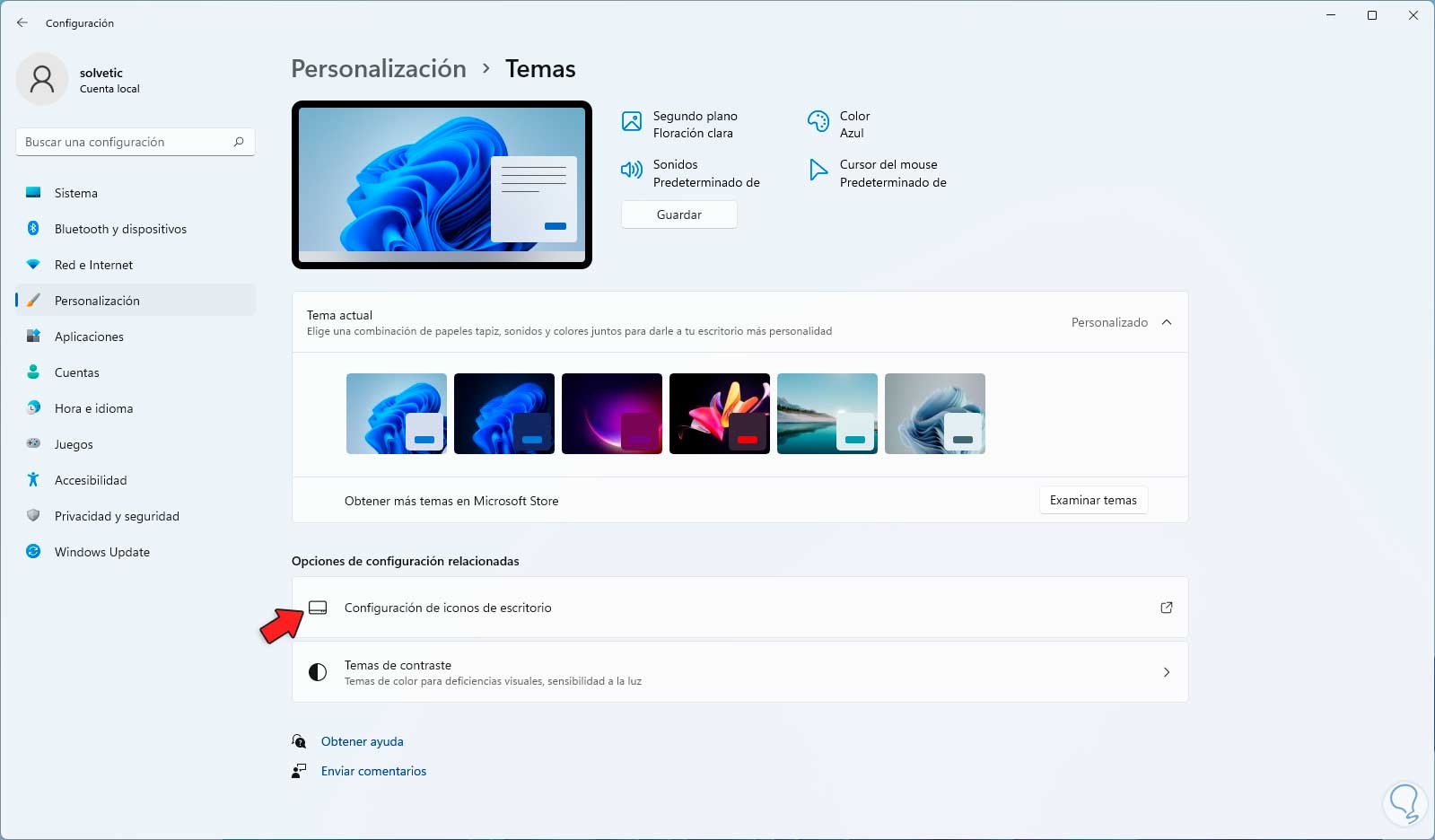Image resolution: width=1435 pixels, height=840 pixels.
Task: Select the light blue bloom Windows theme
Action: (x=397, y=414)
